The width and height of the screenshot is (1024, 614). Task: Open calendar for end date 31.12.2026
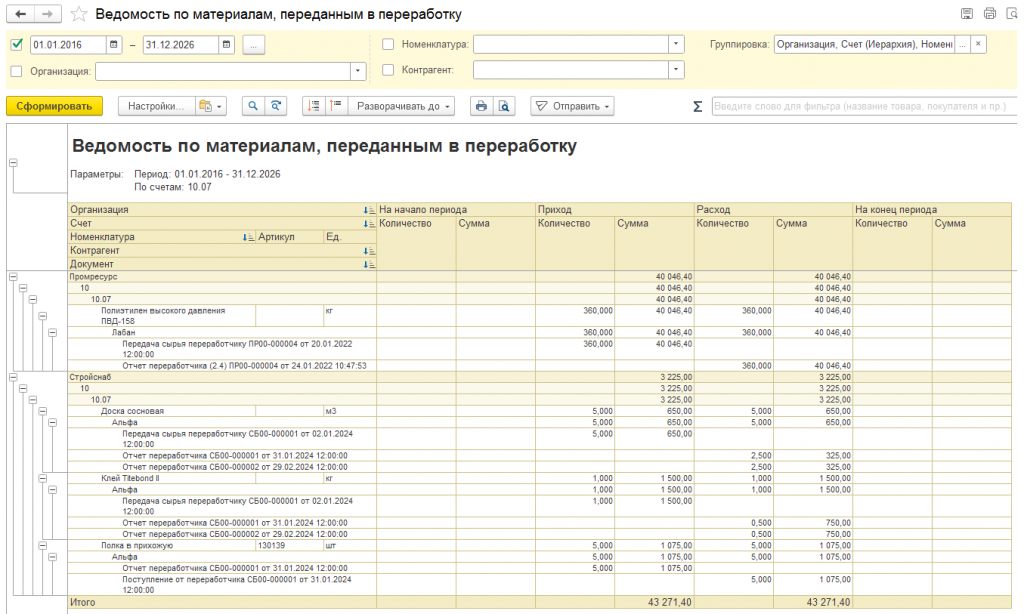[227, 44]
